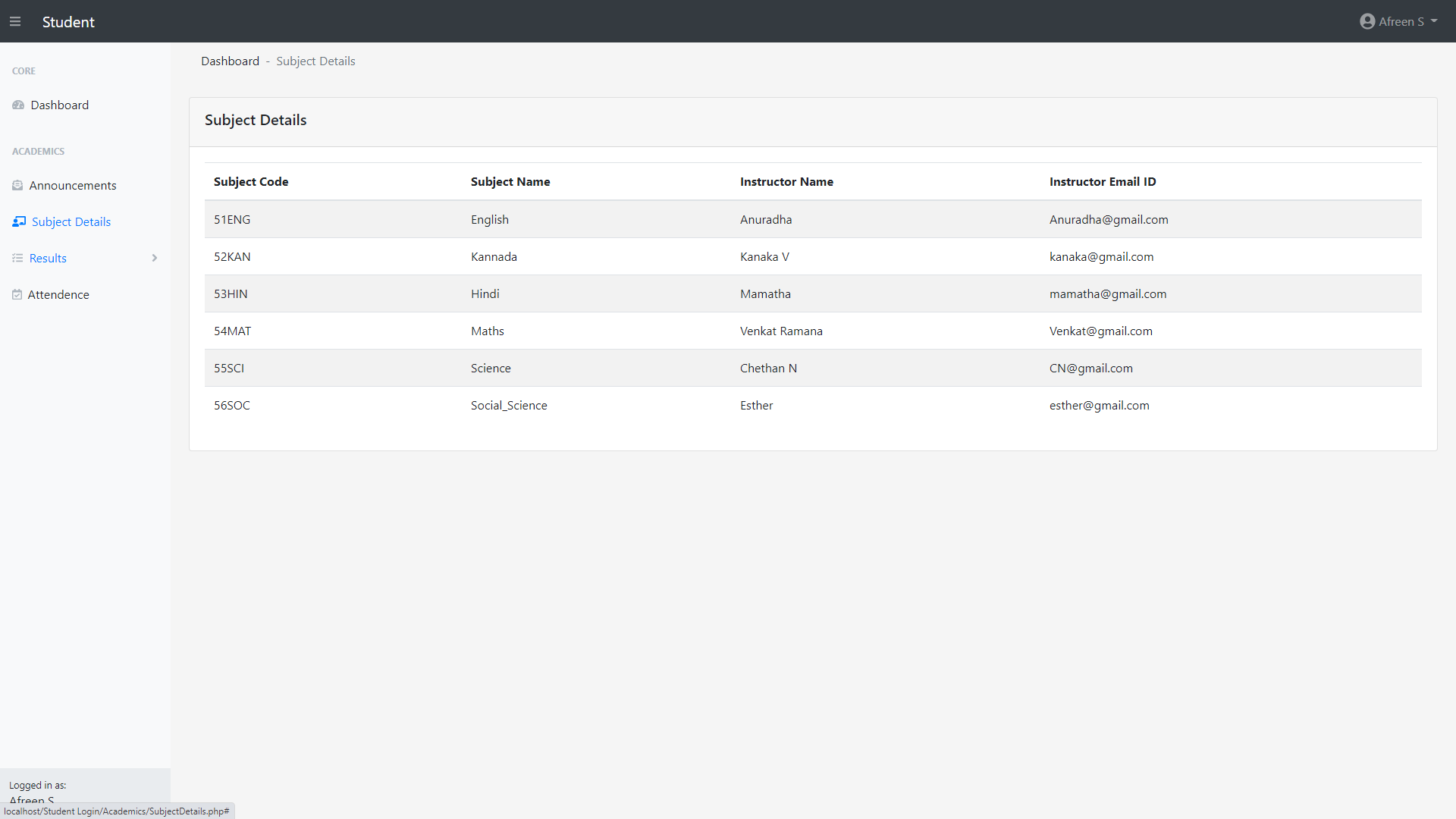Click the Results list icon in the sidebar
Viewport: 1456px width, 819px height.
tap(17, 259)
